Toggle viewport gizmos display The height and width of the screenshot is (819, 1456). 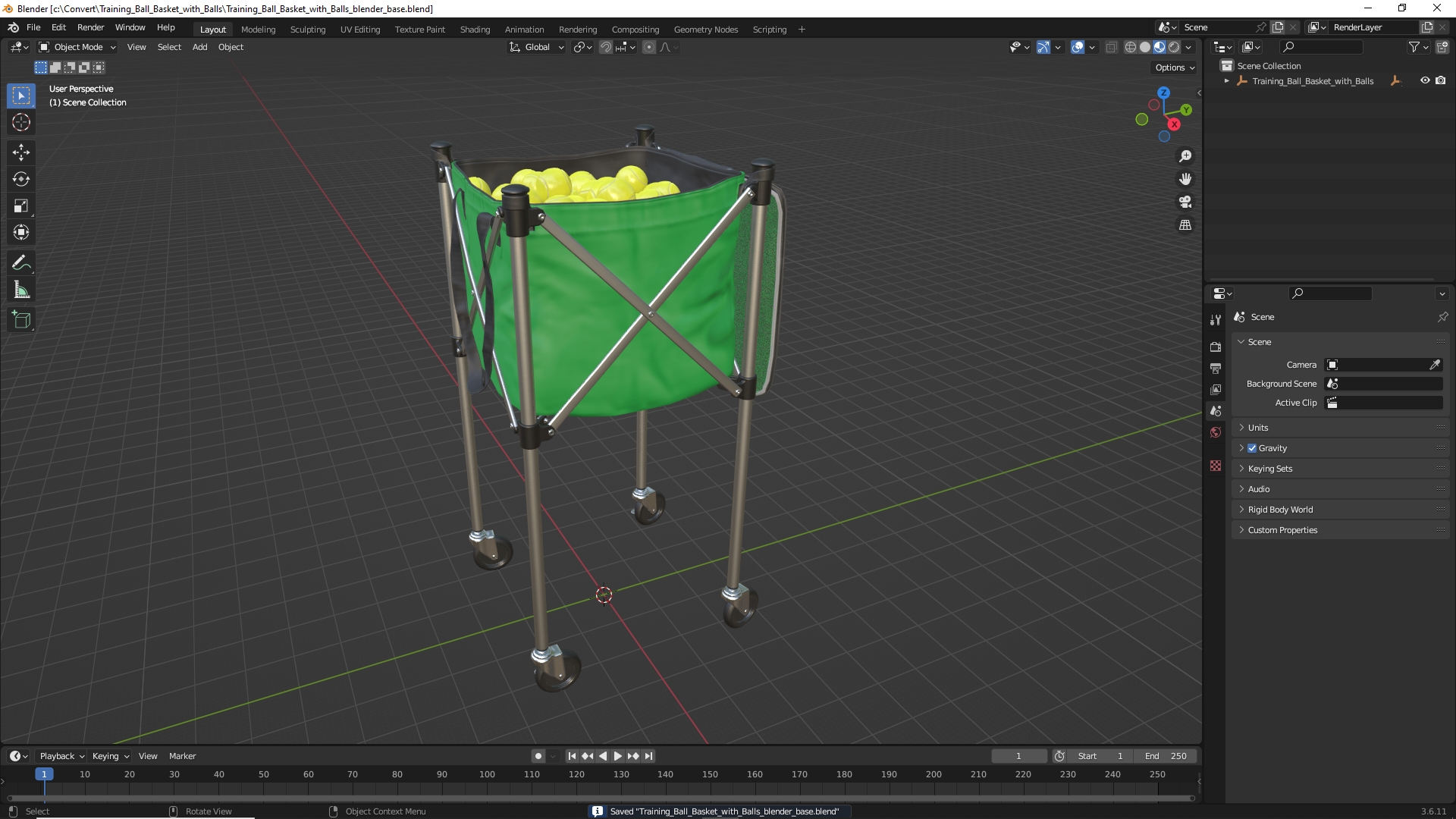tap(1043, 47)
